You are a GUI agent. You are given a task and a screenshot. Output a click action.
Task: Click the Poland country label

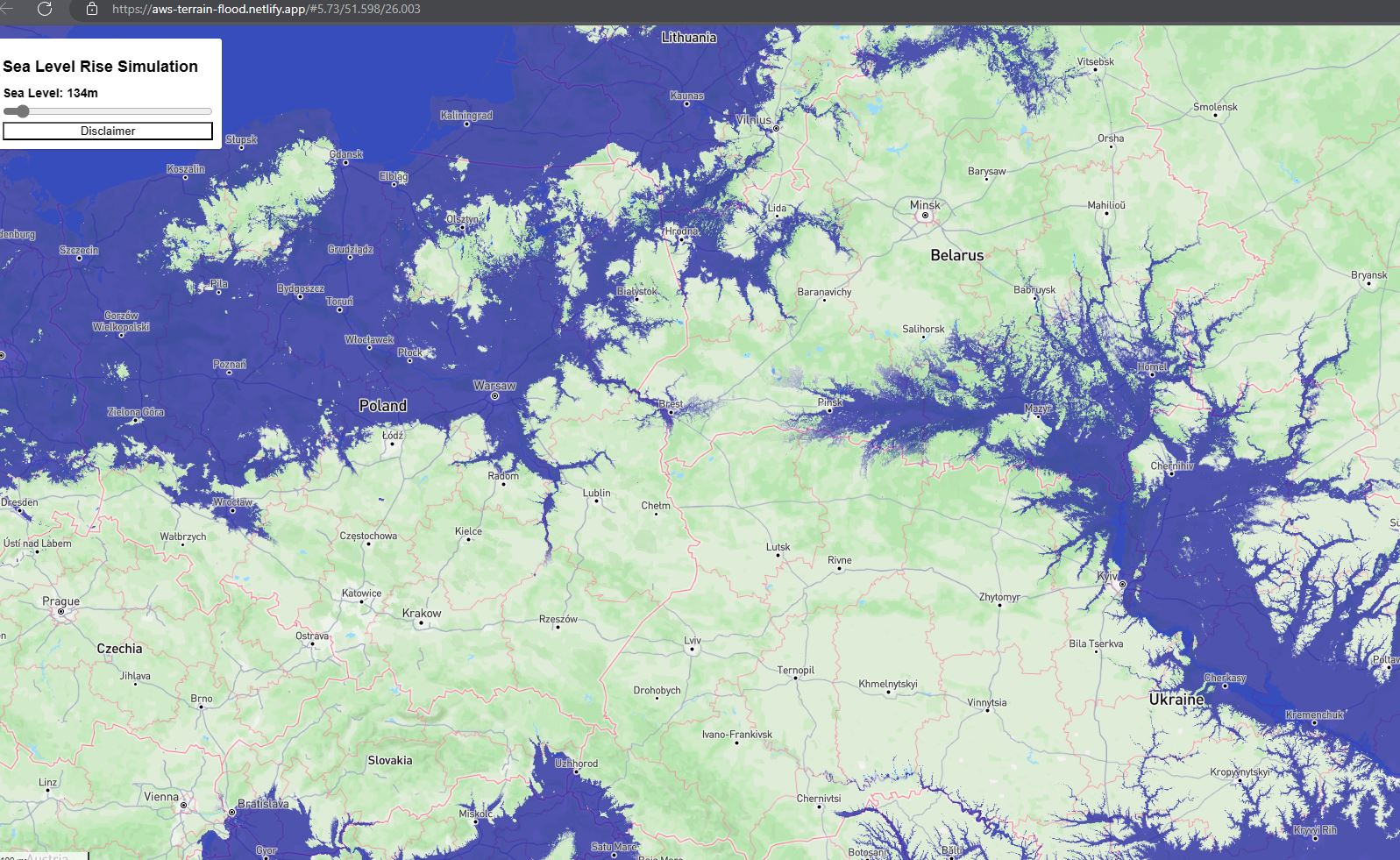383,406
